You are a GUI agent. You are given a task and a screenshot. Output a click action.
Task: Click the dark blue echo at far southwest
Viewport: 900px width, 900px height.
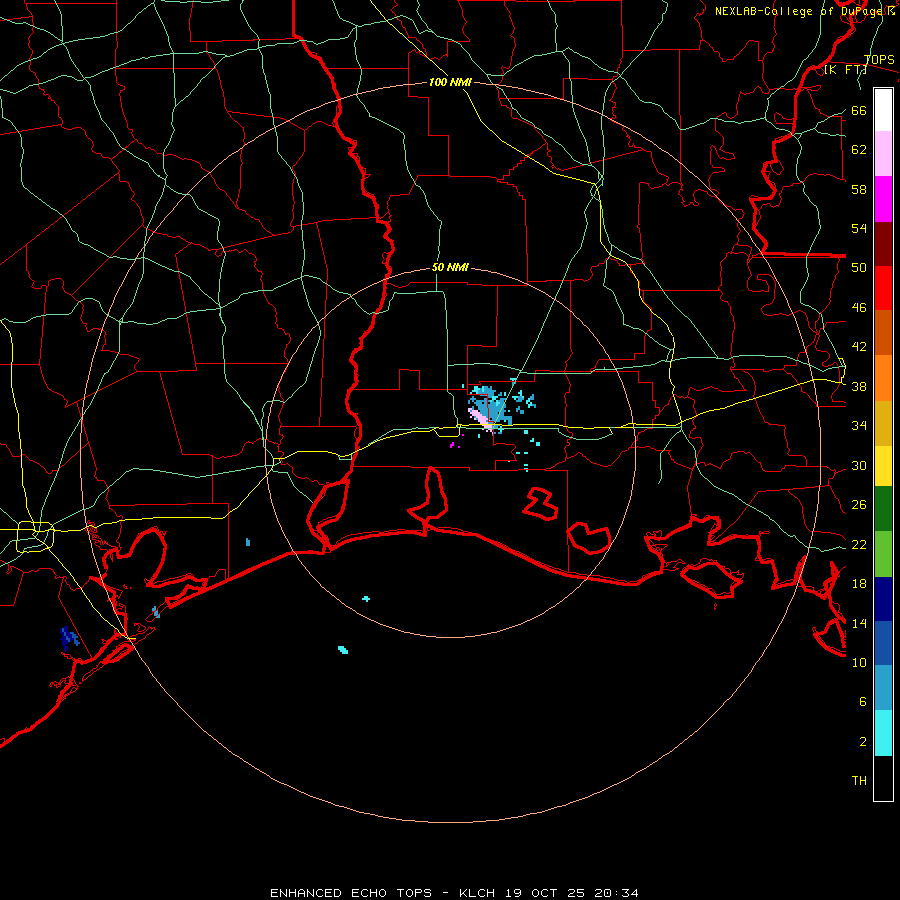tap(68, 638)
